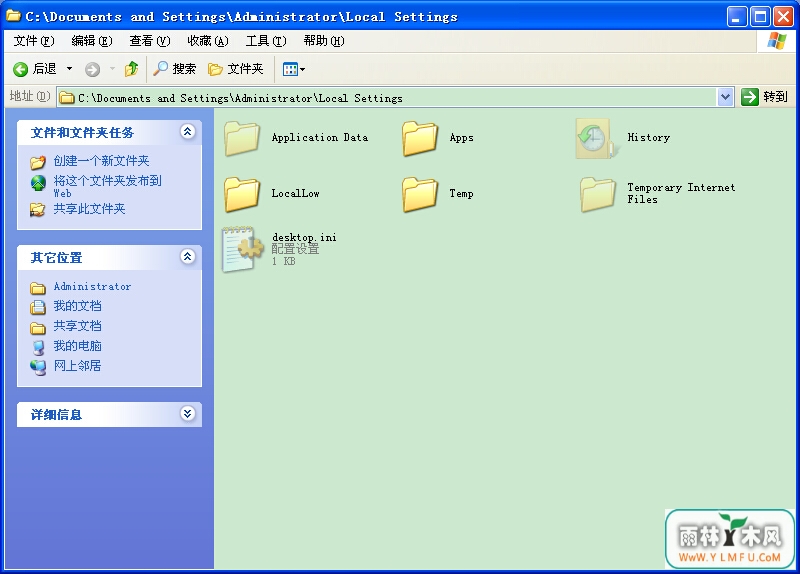800x574 pixels.
Task: Click the Windows flag logo
Action: pos(776,41)
